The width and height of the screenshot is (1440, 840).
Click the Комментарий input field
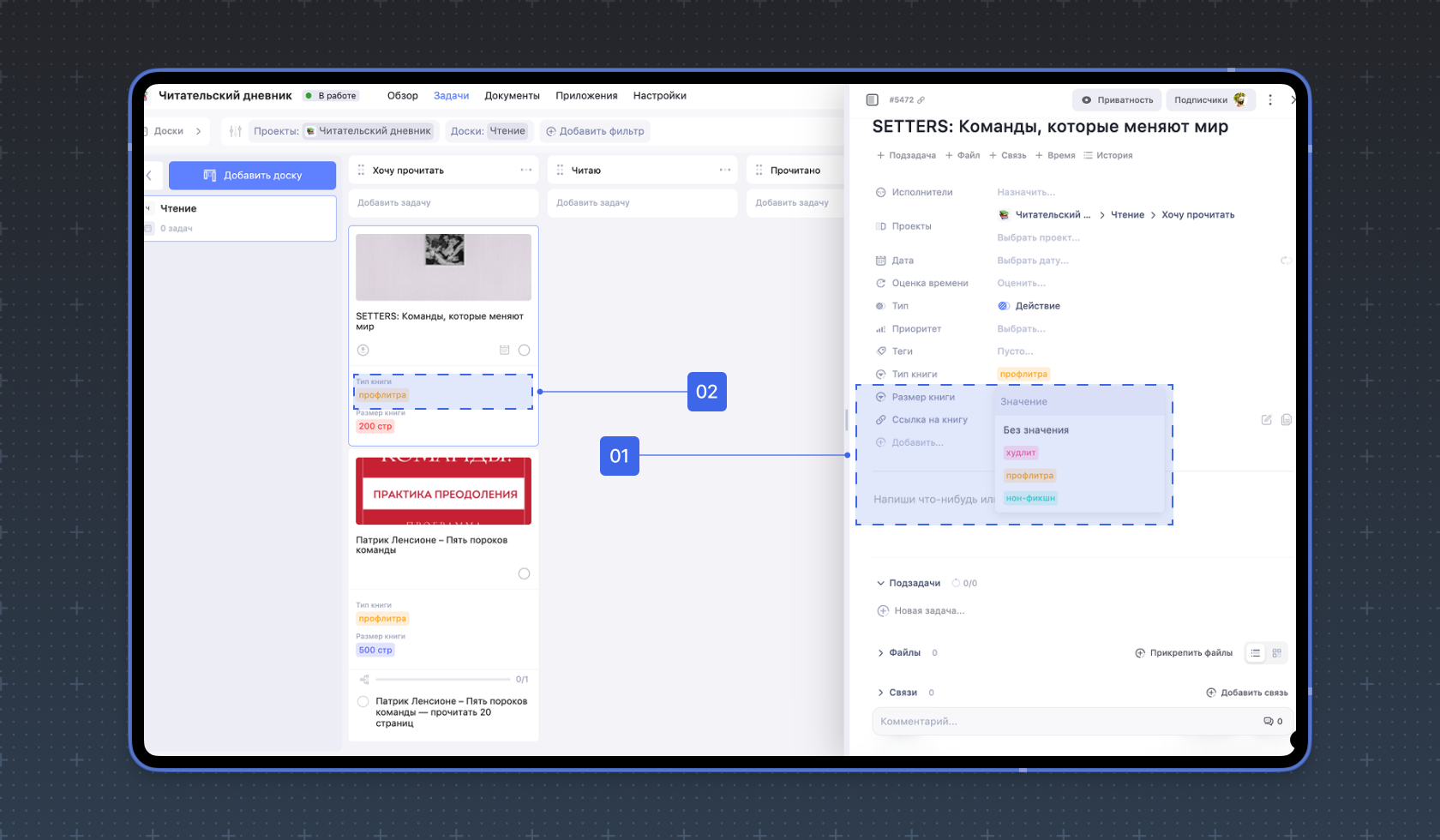click(1063, 722)
